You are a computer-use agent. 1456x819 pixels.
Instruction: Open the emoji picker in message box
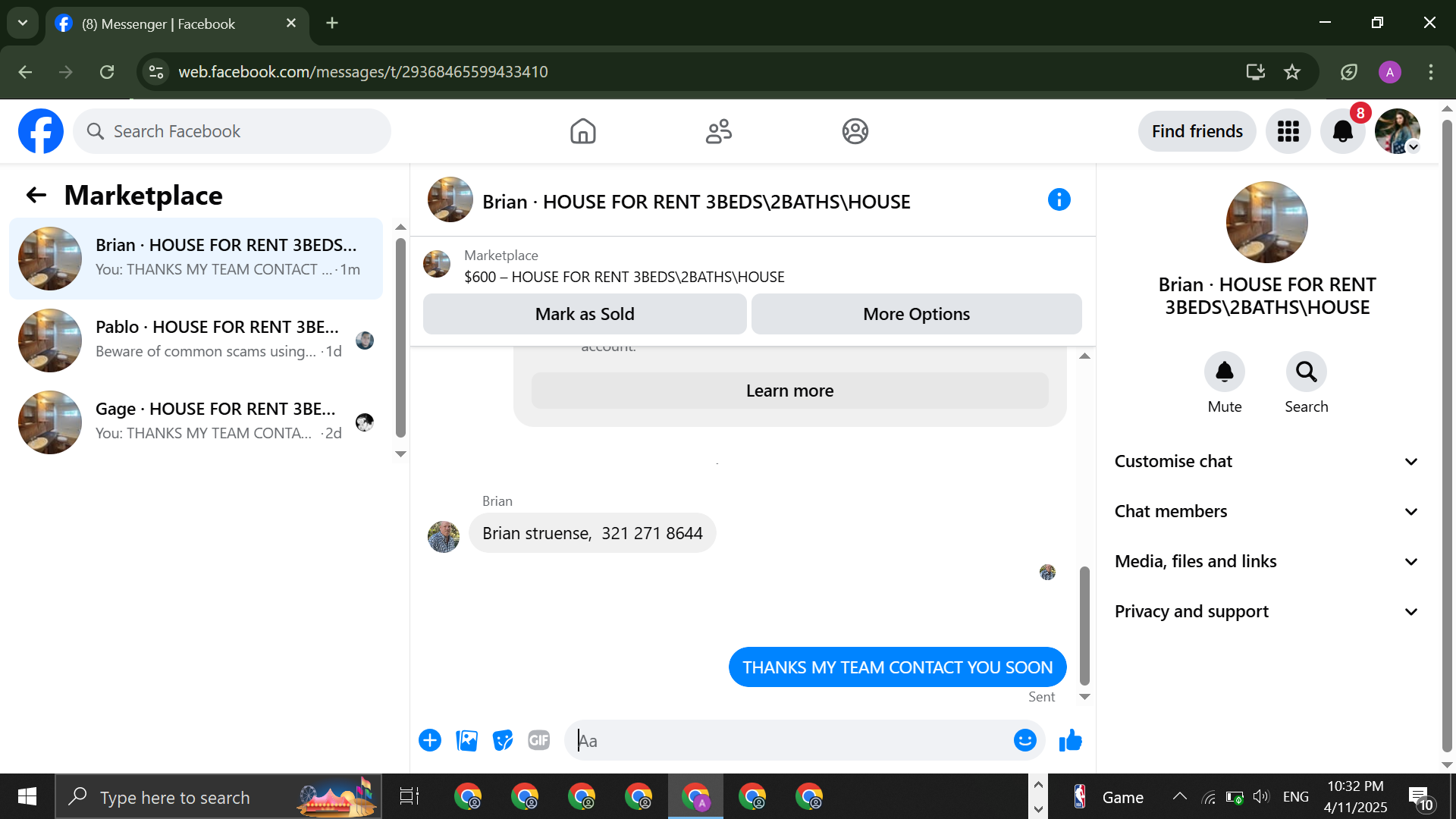pos(1025,740)
